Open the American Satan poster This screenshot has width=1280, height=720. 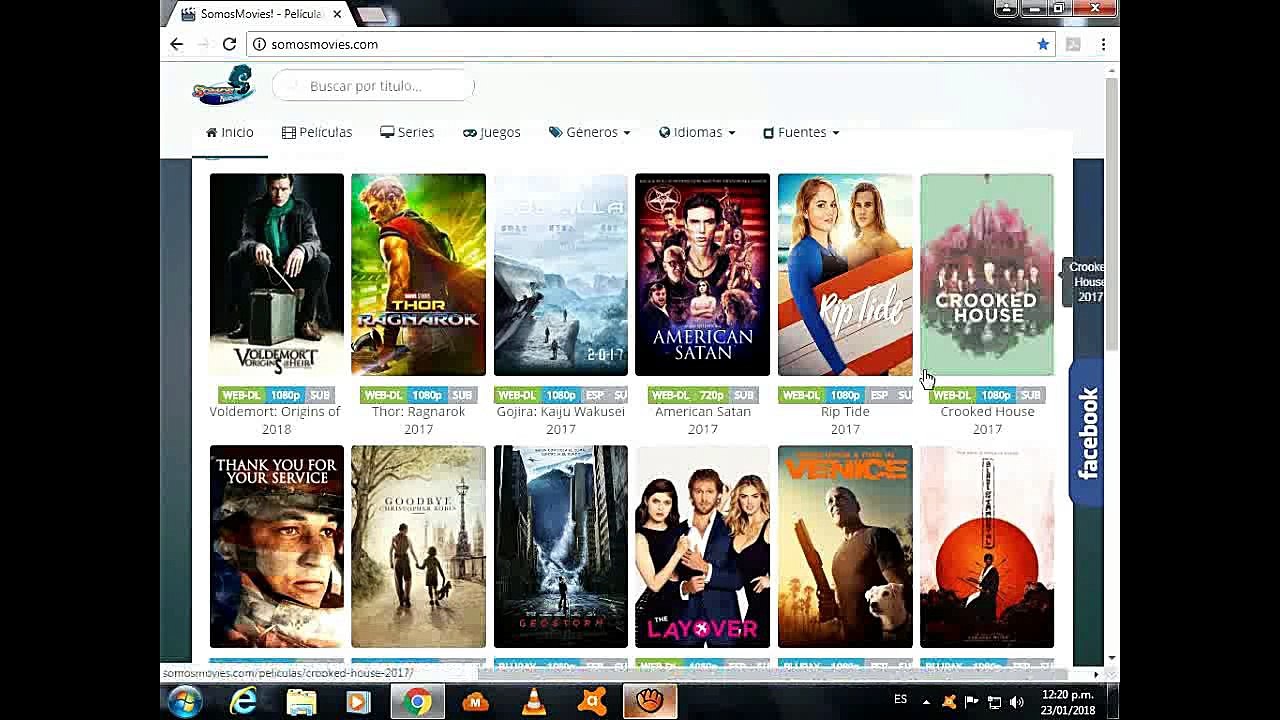tap(703, 275)
